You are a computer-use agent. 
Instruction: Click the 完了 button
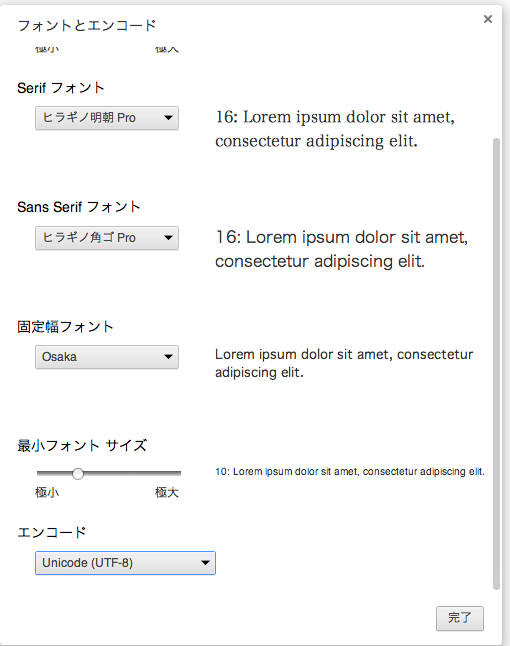pyautogui.click(x=460, y=618)
